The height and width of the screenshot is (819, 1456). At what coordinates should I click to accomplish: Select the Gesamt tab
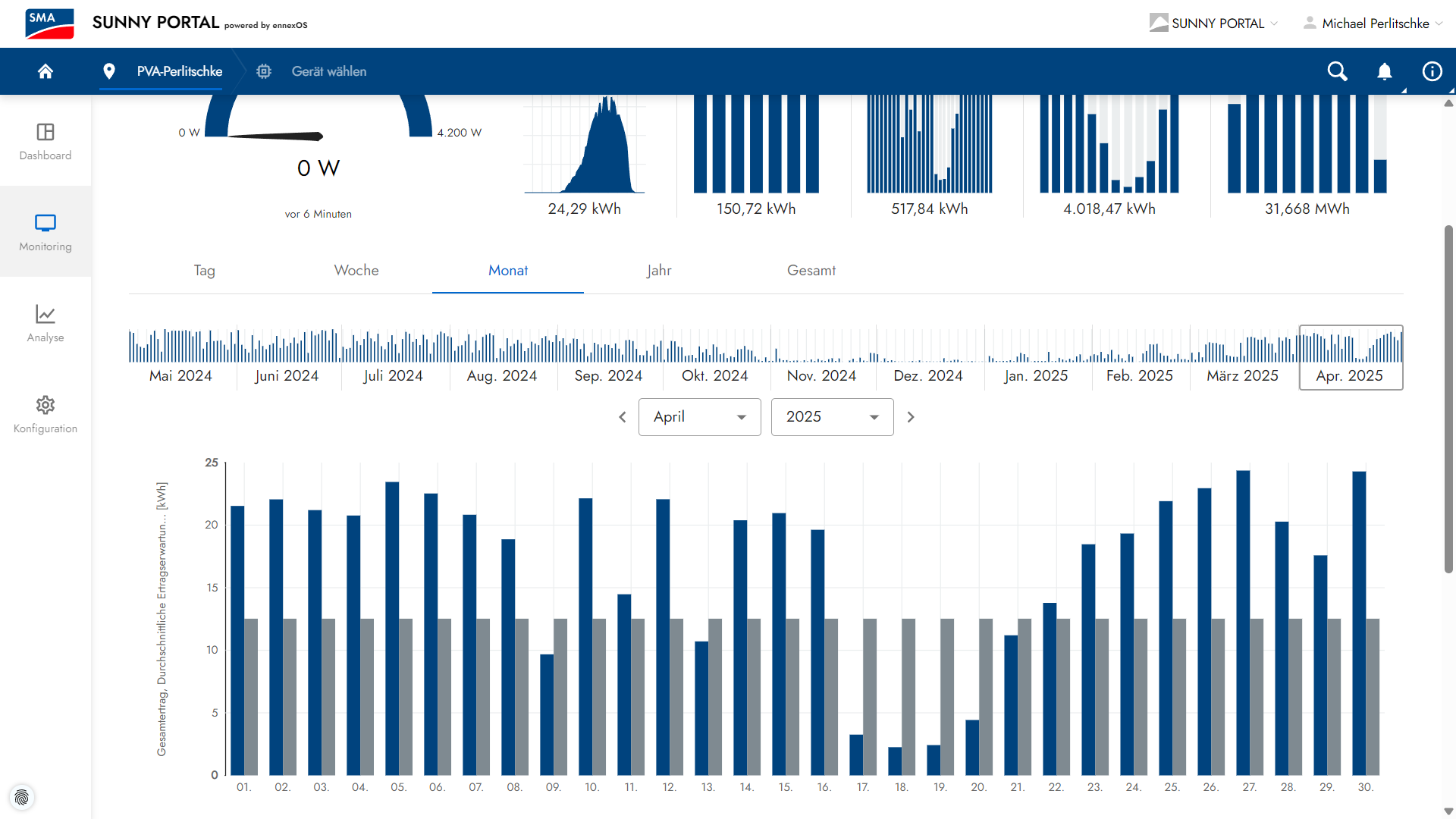click(x=811, y=271)
